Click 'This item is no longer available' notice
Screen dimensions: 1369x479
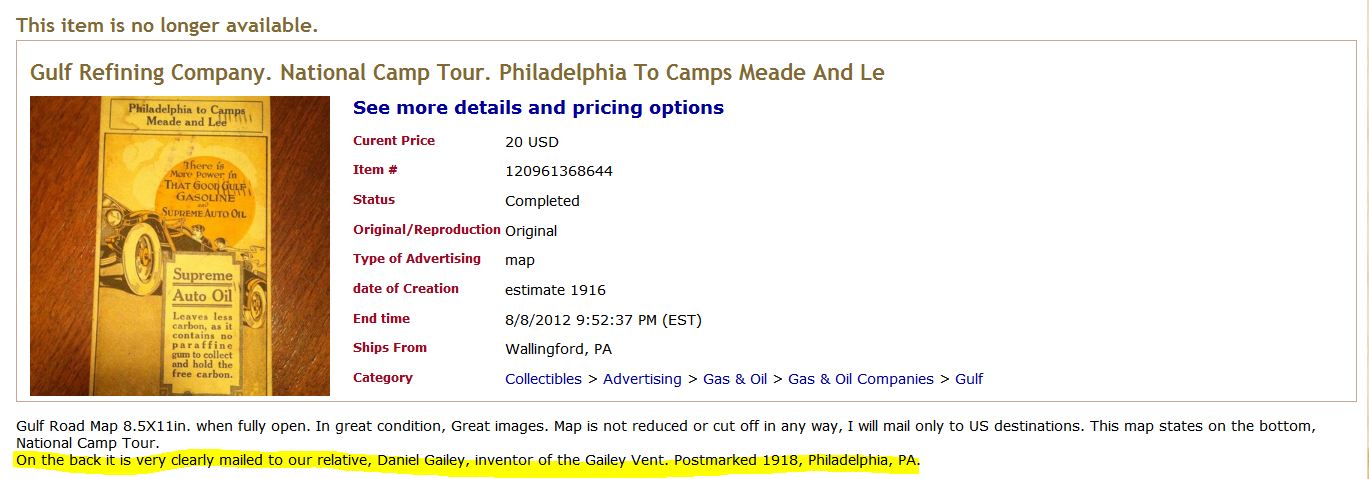point(167,26)
